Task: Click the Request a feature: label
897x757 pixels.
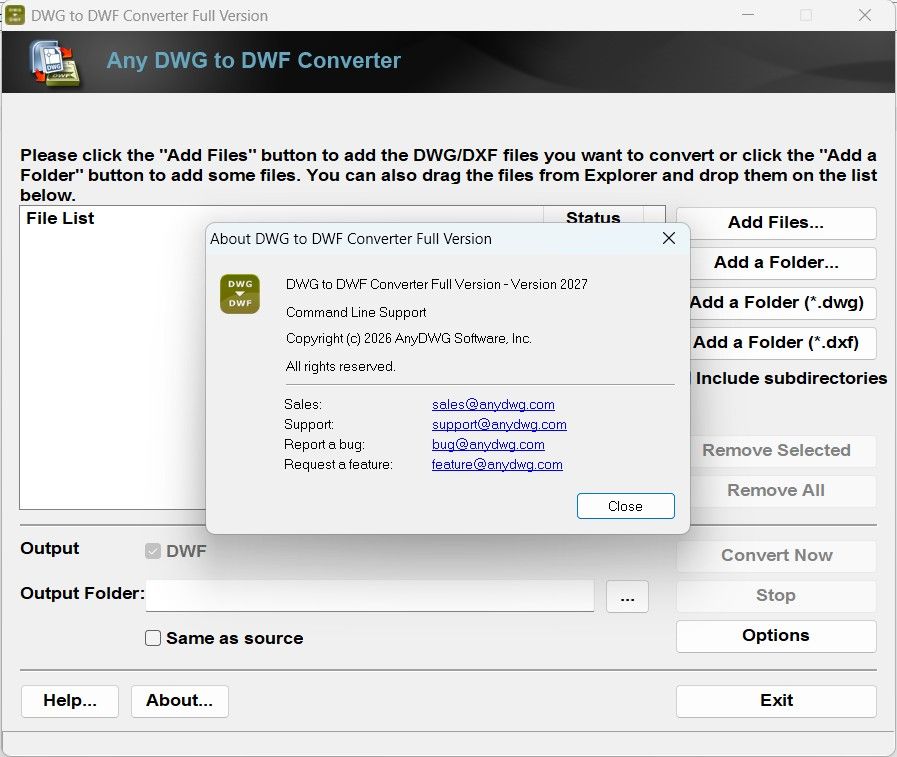Action: coord(338,465)
